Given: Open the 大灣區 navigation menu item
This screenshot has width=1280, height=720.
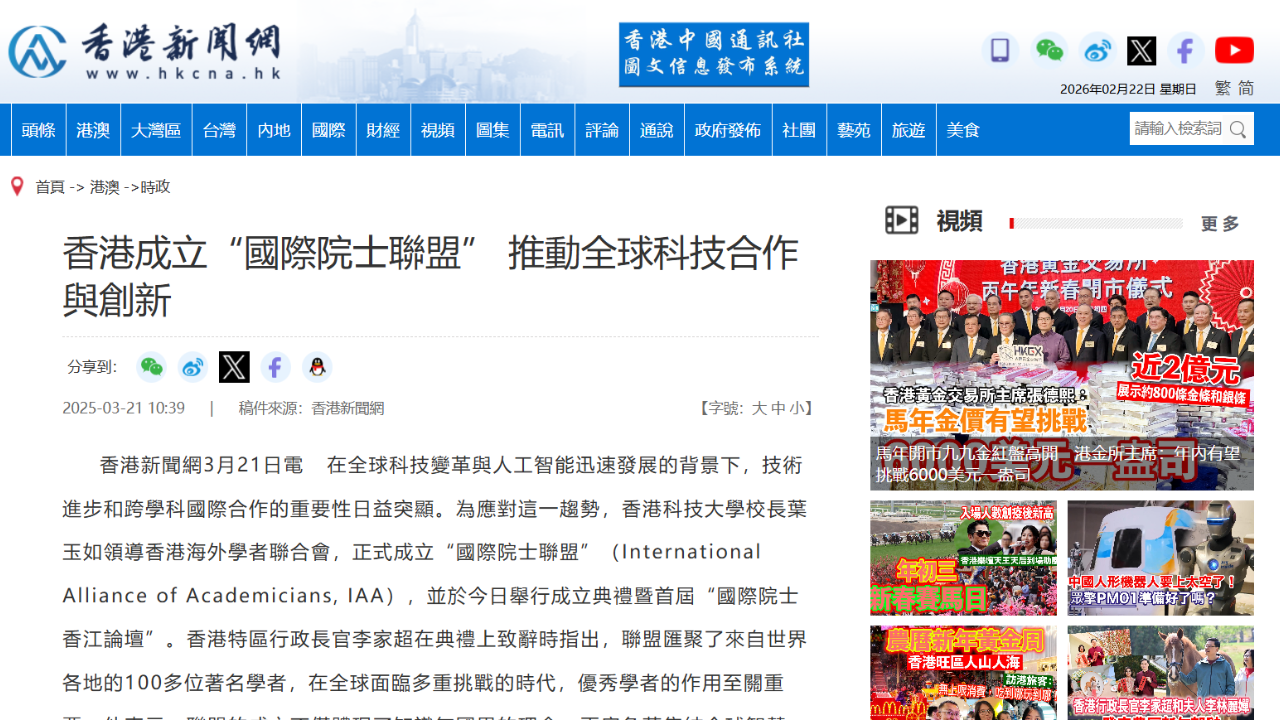Looking at the screenshot, I should pos(156,130).
